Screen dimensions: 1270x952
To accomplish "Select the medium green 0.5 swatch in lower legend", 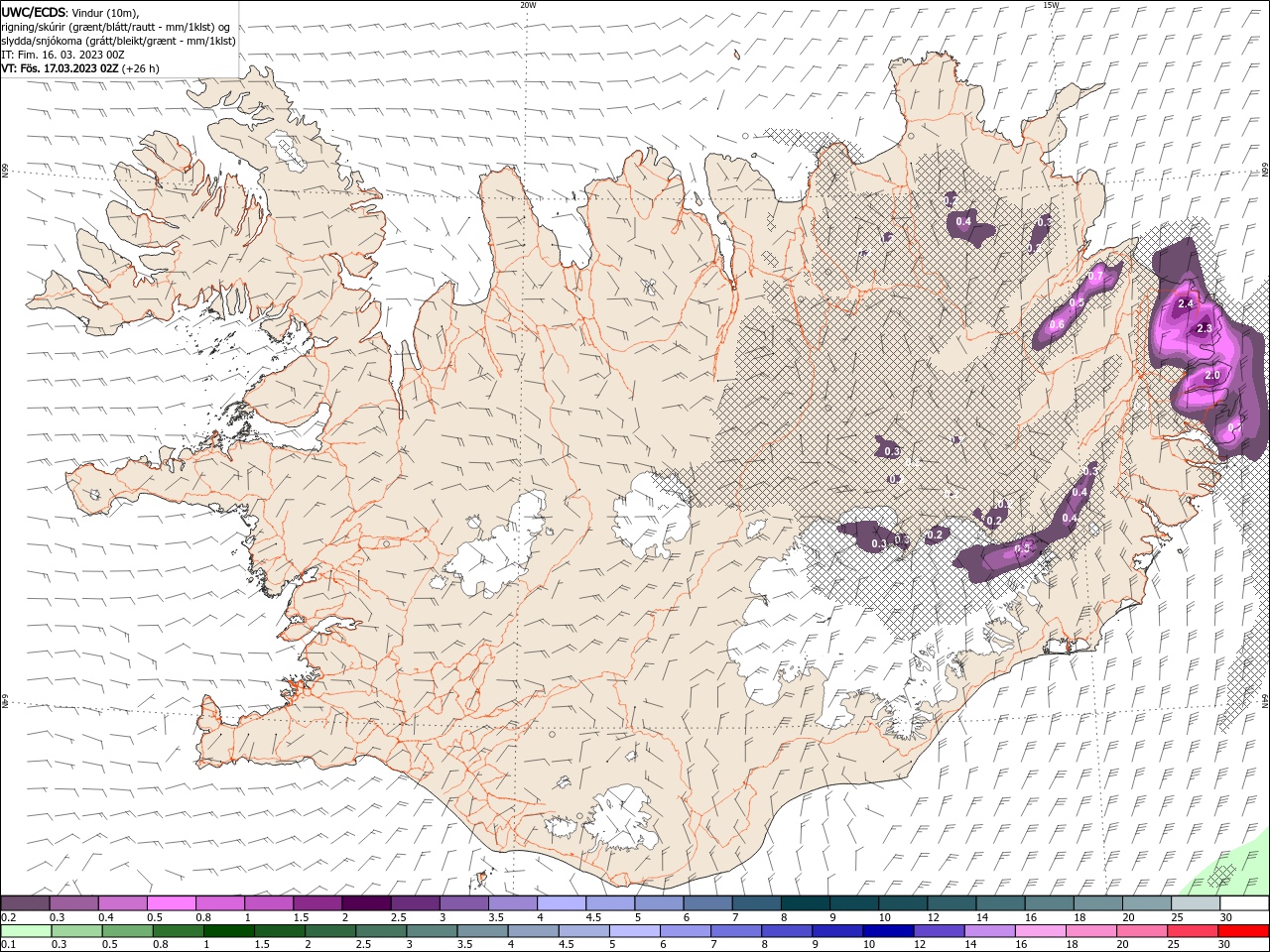I will [x=128, y=931].
